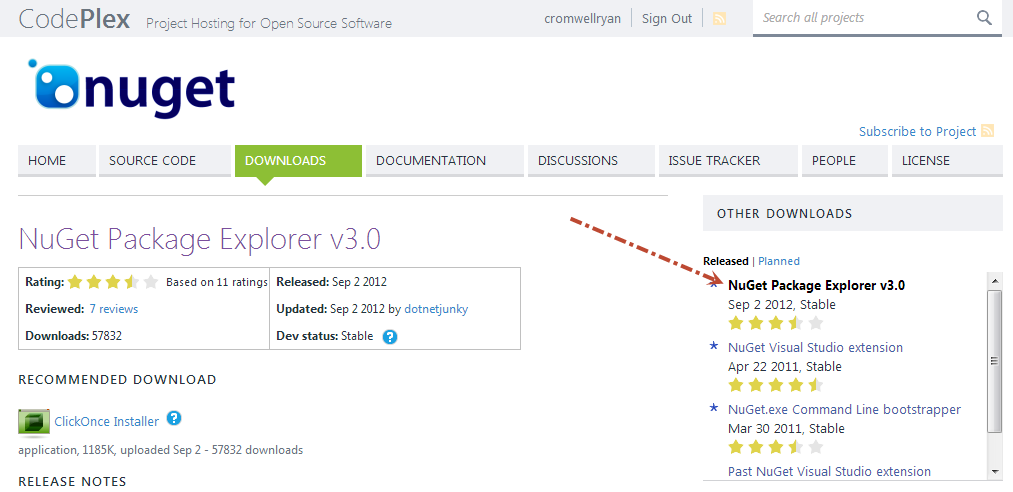
Task: Sign out of the account
Action: tap(666, 18)
